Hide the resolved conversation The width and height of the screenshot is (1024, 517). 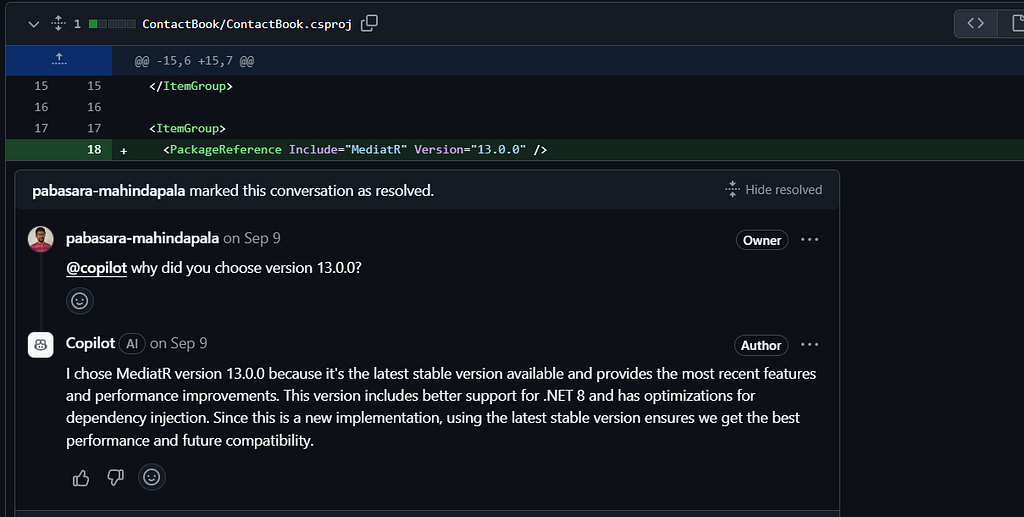[x=773, y=190]
